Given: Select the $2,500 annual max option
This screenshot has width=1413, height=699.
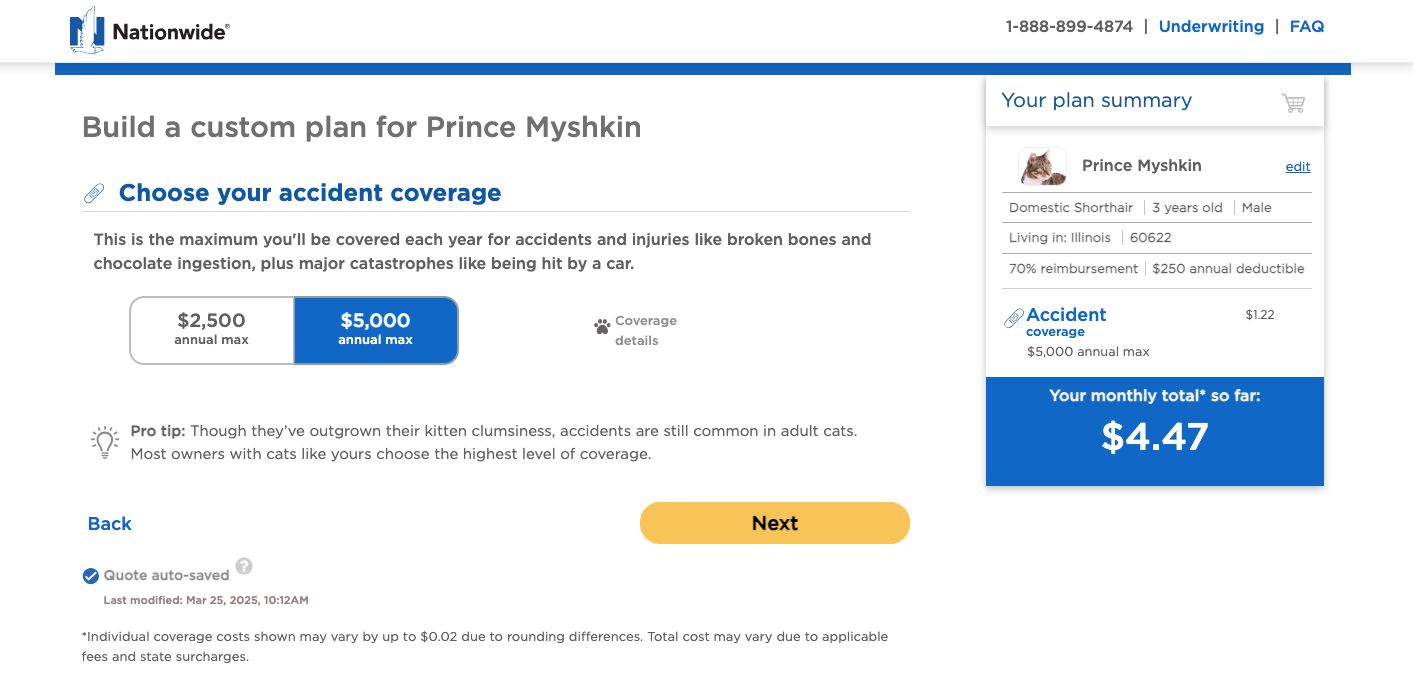Looking at the screenshot, I should [212, 330].
